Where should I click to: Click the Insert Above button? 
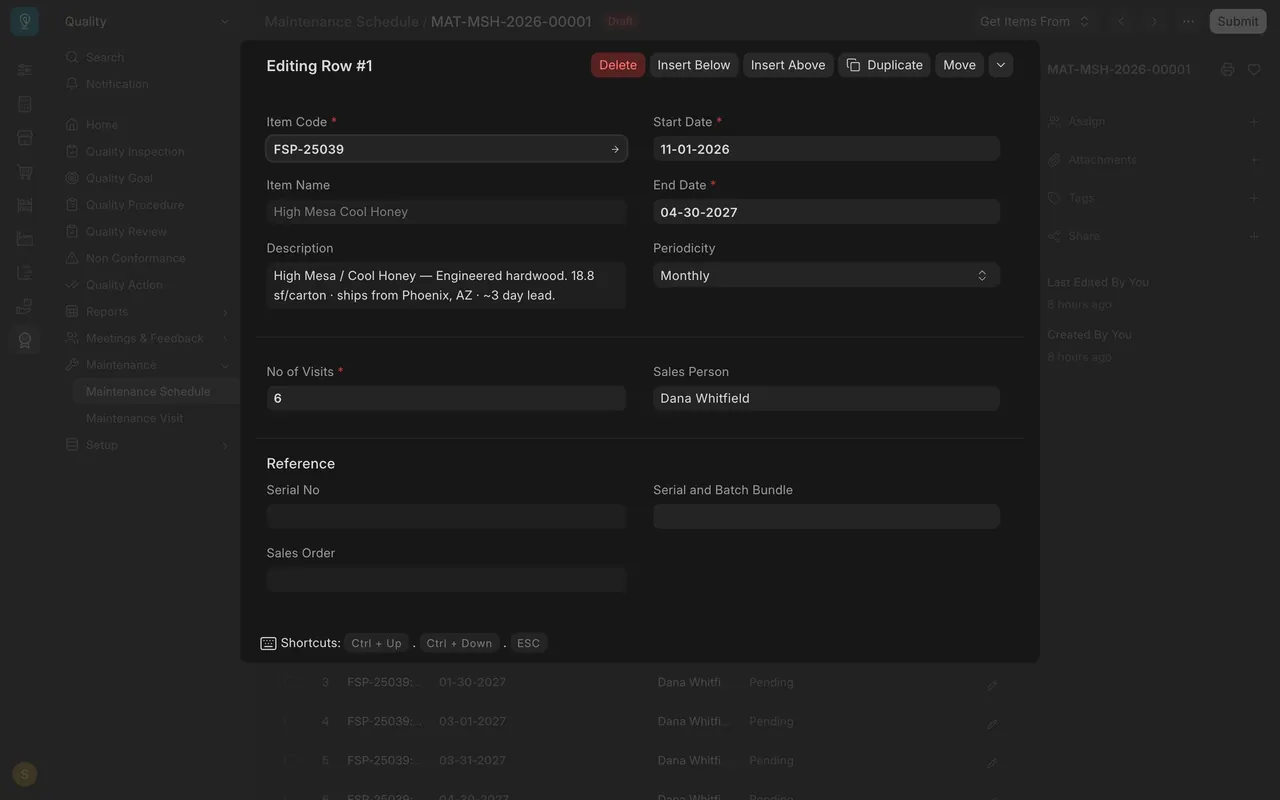point(788,65)
